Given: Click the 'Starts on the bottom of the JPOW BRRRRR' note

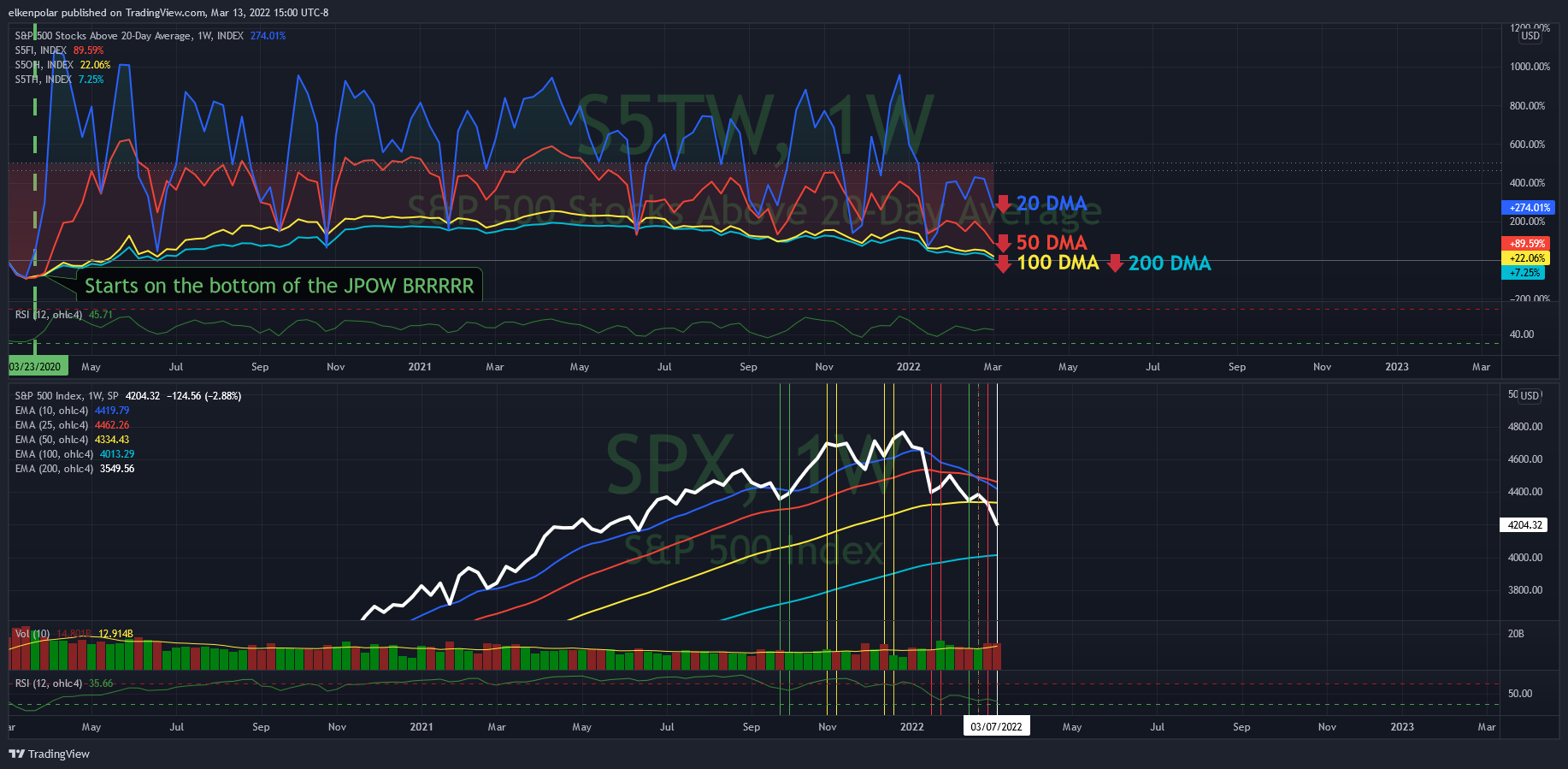Looking at the screenshot, I should 280,286.
